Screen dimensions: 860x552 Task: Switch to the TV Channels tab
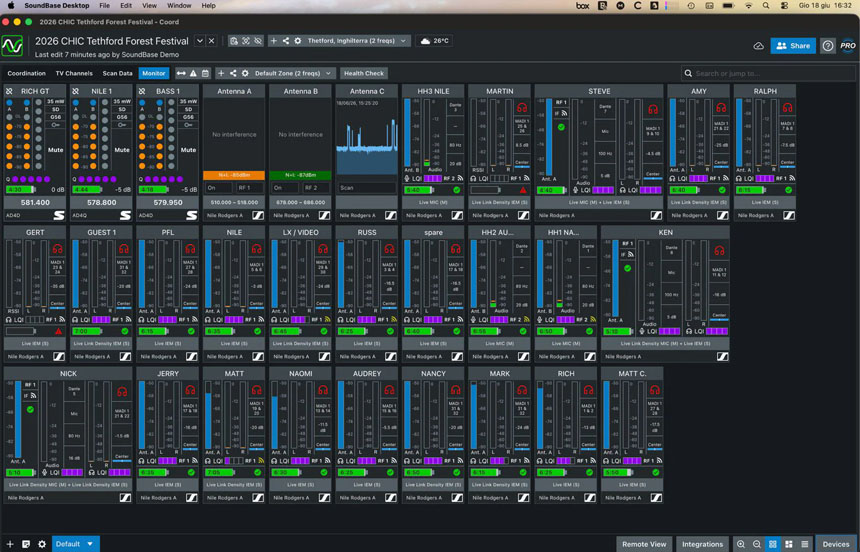click(x=74, y=74)
